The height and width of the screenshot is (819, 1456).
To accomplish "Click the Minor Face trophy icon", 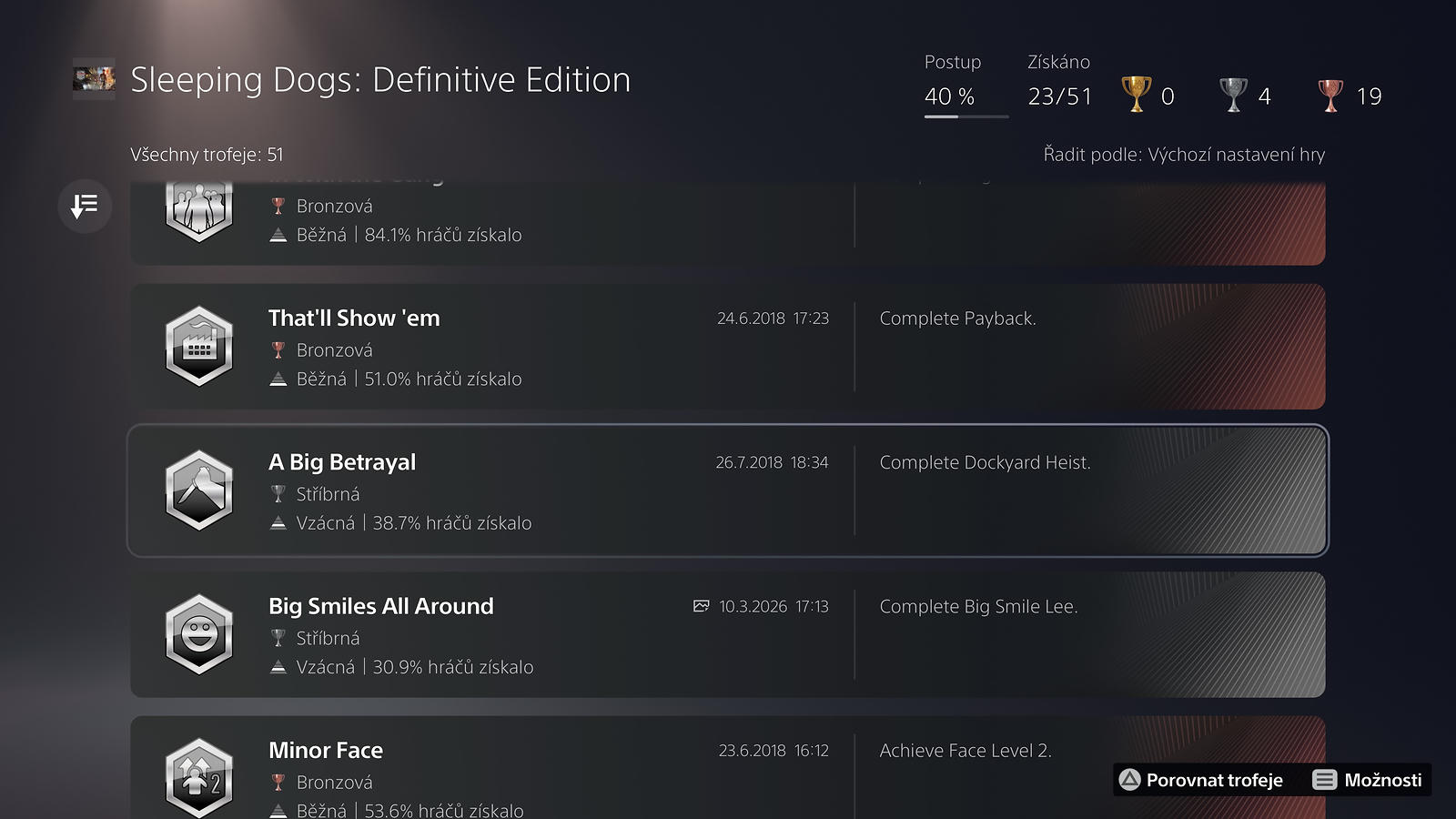I will 199,776.
